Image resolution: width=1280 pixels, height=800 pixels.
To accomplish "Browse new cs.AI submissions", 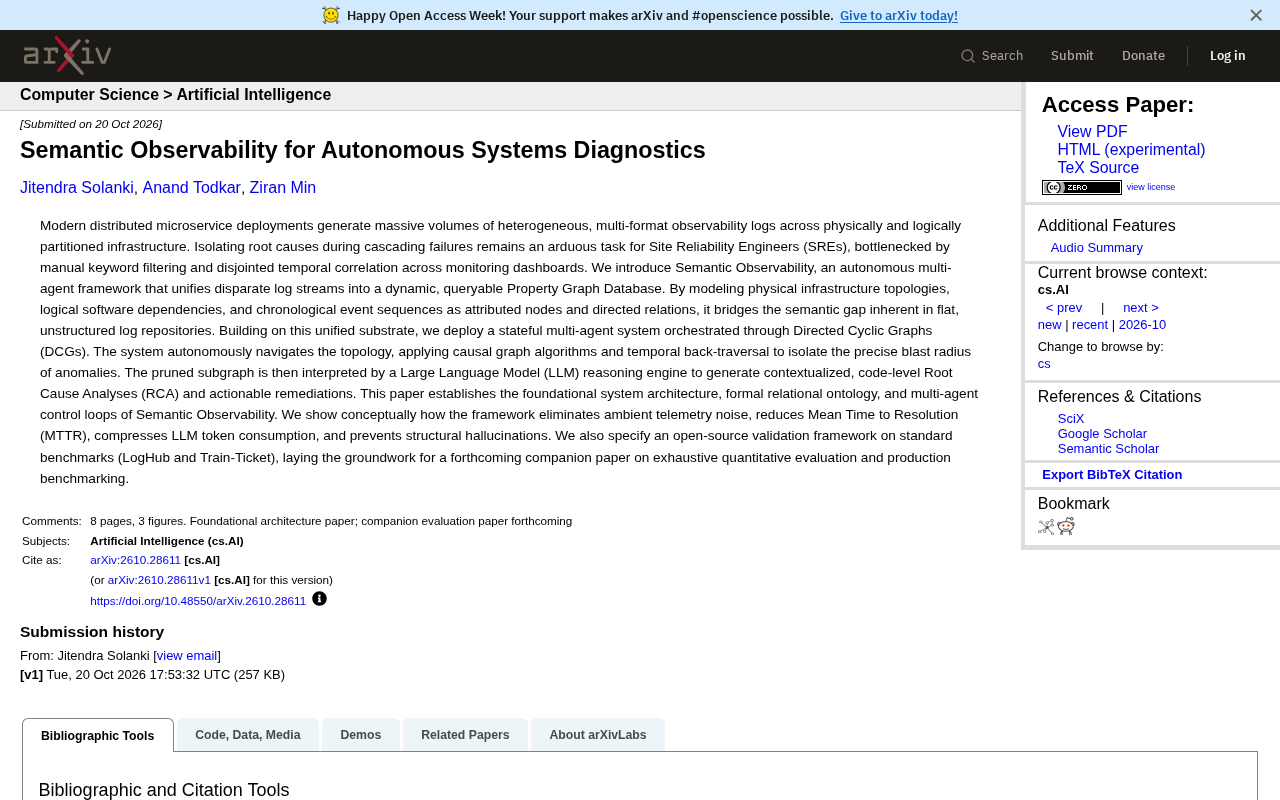I will click(1050, 325).
